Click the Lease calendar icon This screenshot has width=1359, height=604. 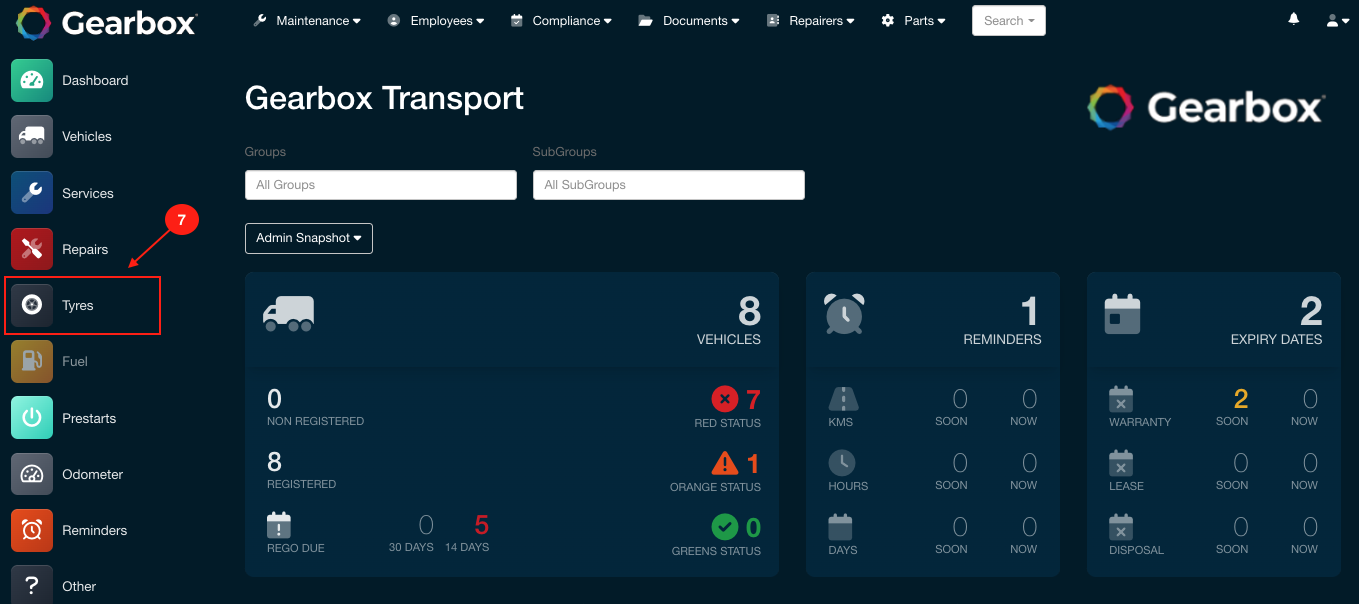coord(1121,463)
